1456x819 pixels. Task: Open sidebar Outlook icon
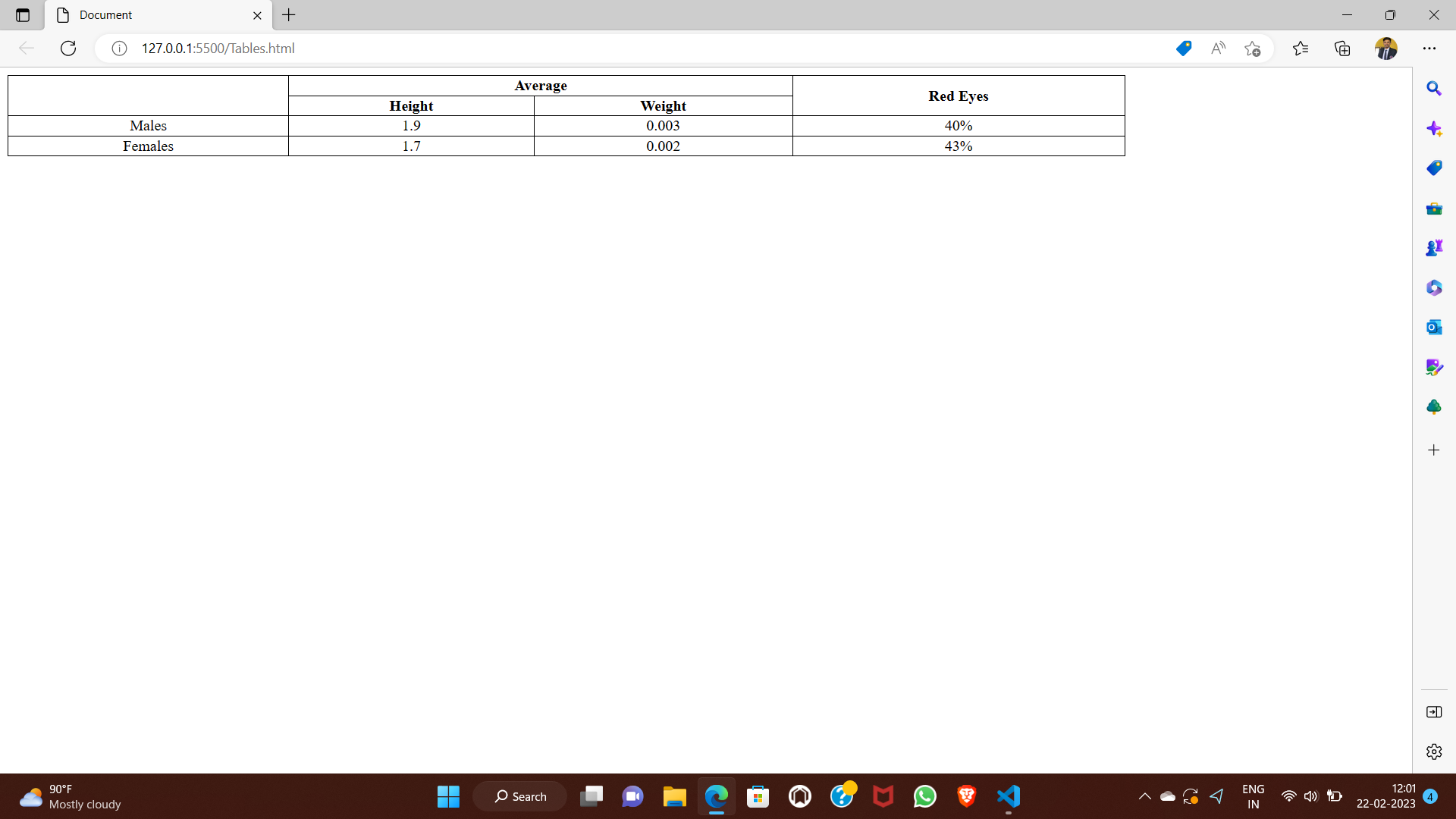point(1434,328)
